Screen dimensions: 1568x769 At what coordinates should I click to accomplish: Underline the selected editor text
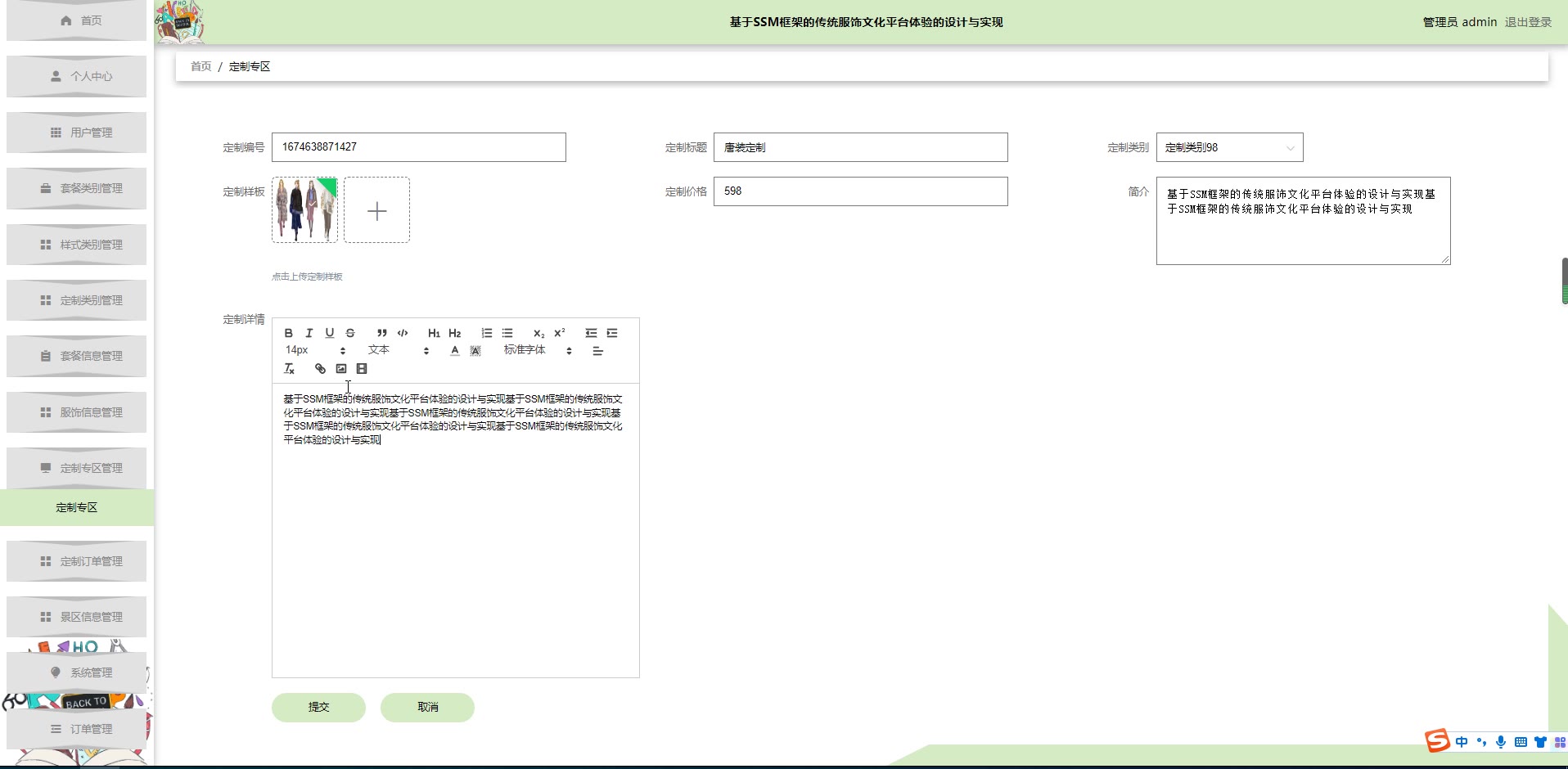[x=329, y=333]
